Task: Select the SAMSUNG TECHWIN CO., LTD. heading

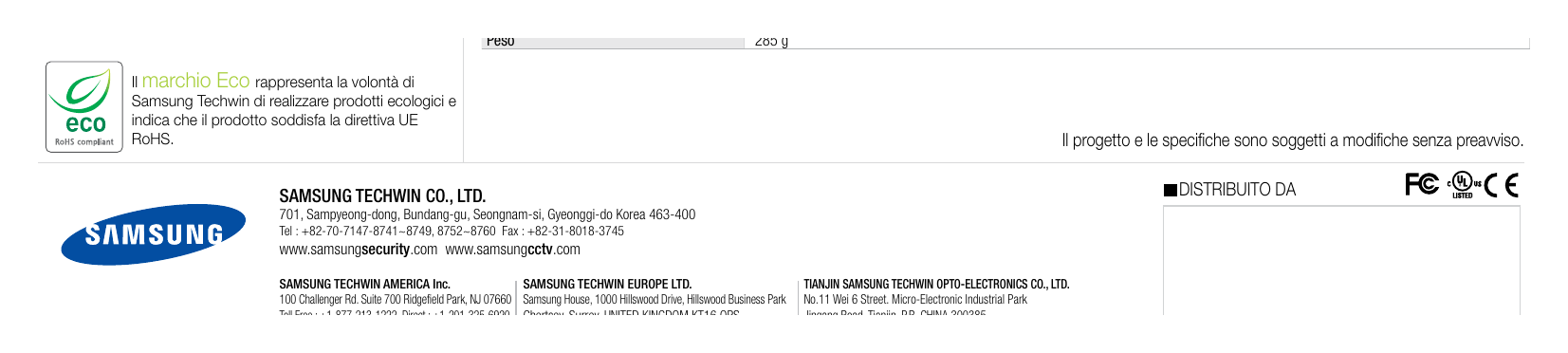Action: (382, 196)
